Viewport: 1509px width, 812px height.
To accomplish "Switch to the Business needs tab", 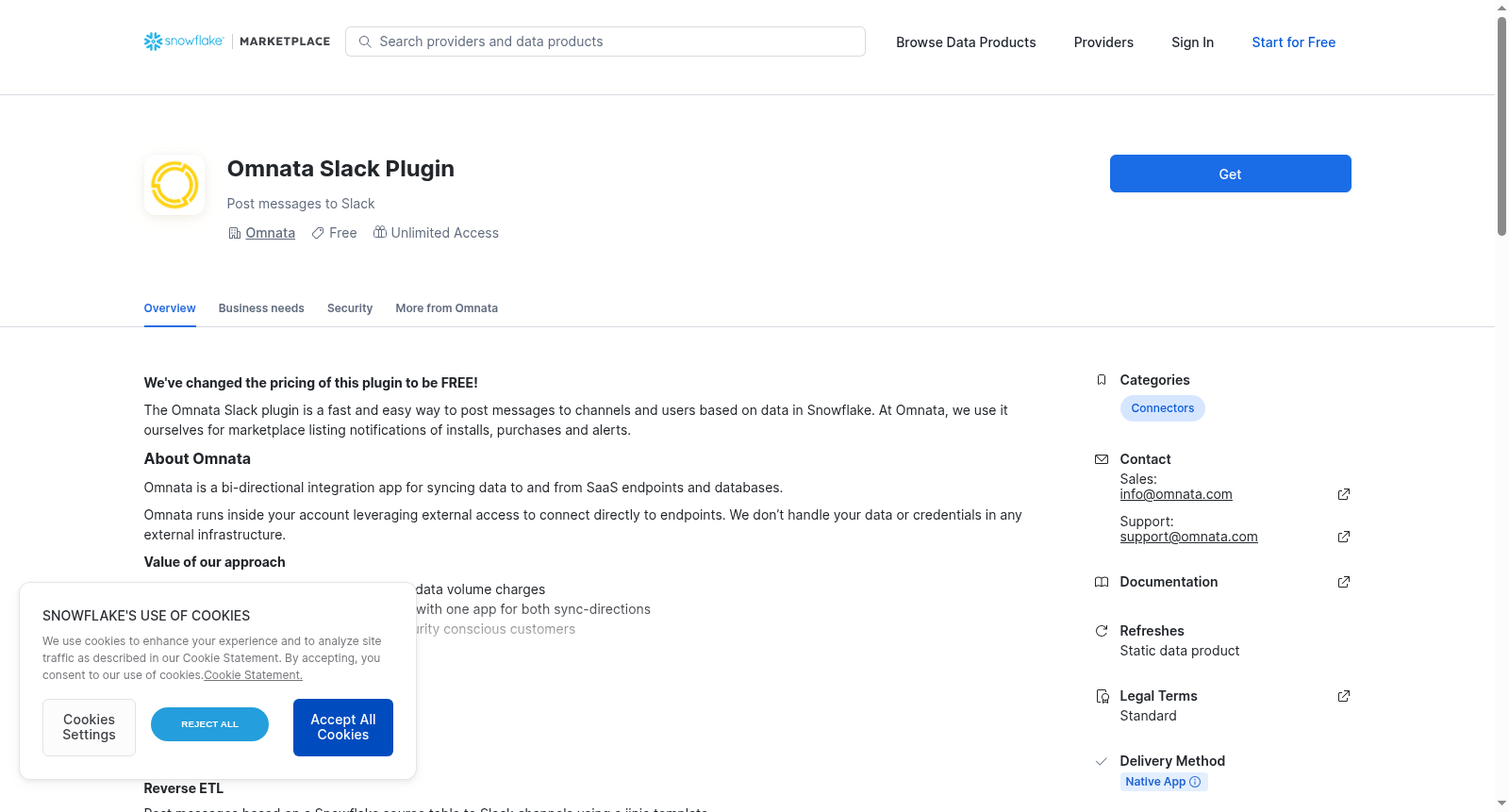I will pyautogui.click(x=261, y=308).
